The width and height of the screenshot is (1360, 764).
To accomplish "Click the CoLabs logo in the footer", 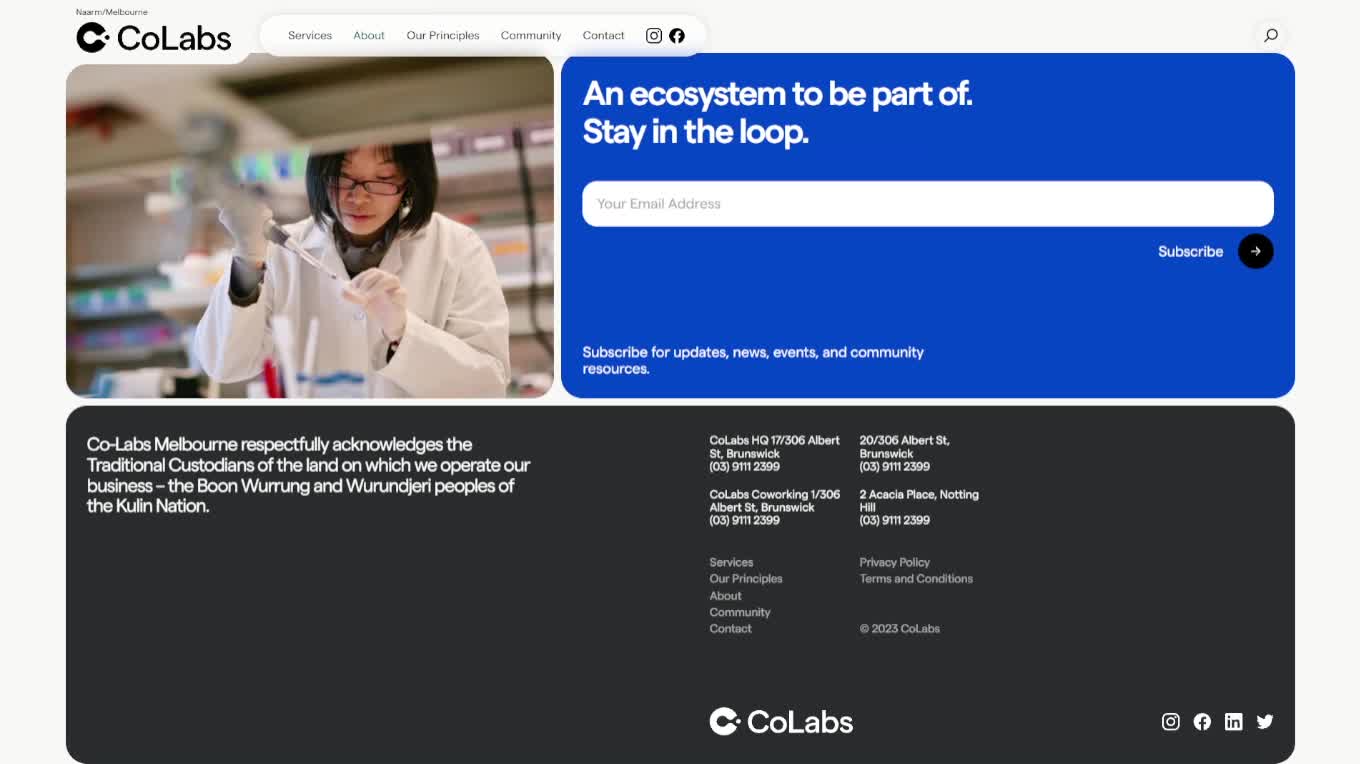I will pyautogui.click(x=781, y=721).
